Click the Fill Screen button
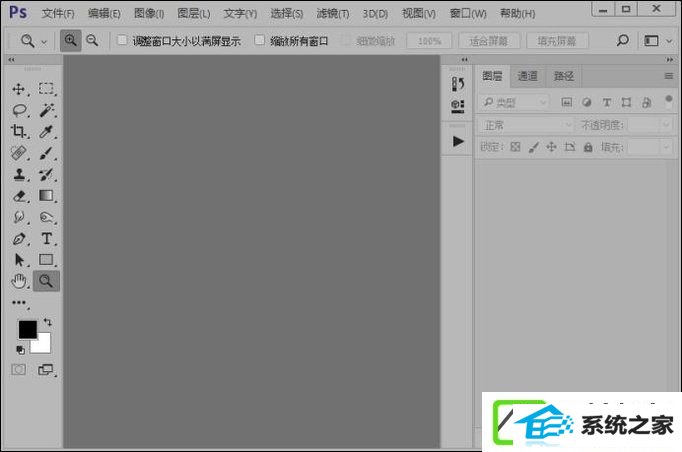The image size is (682, 452). click(x=557, y=41)
